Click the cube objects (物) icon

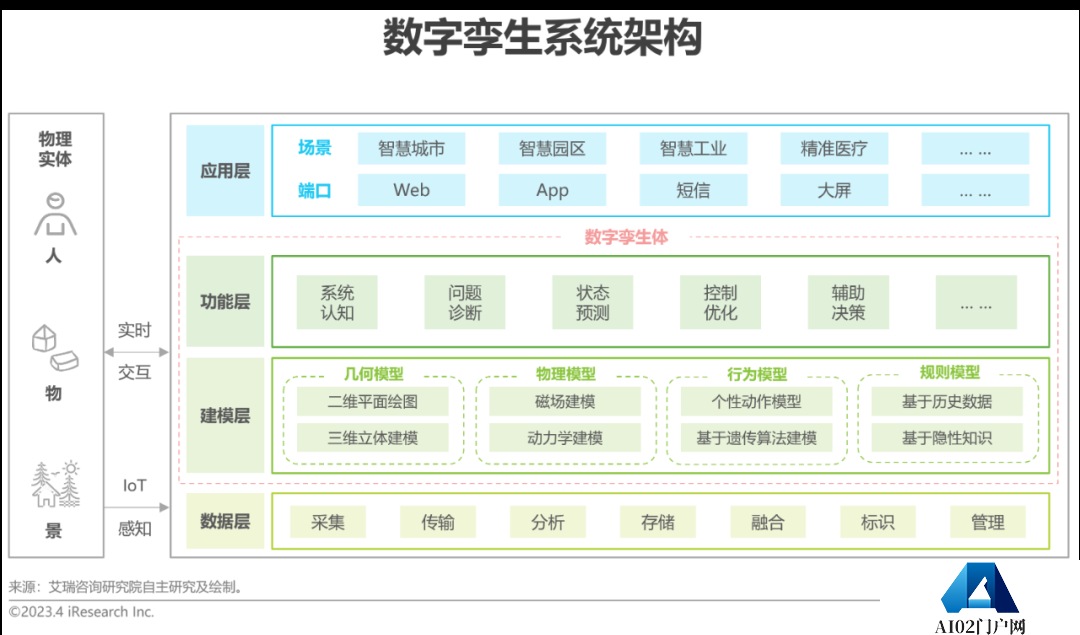[x=55, y=348]
